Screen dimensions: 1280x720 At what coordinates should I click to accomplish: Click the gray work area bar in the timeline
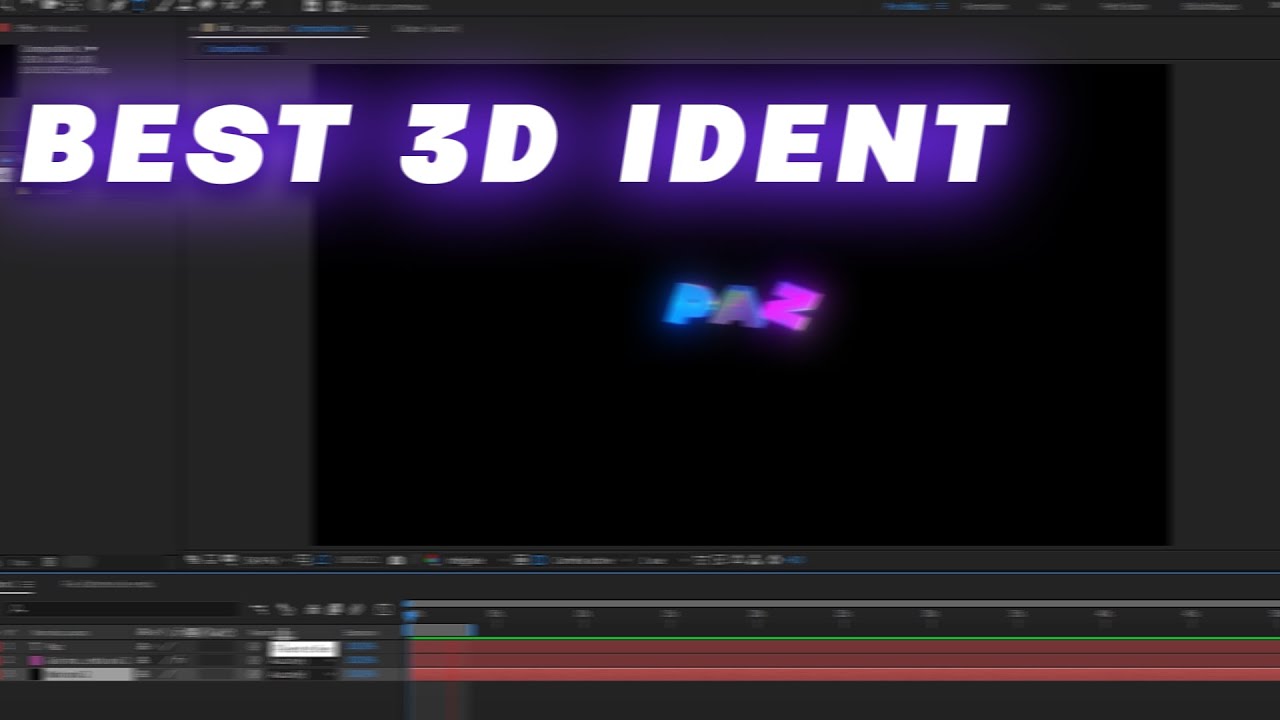click(441, 630)
